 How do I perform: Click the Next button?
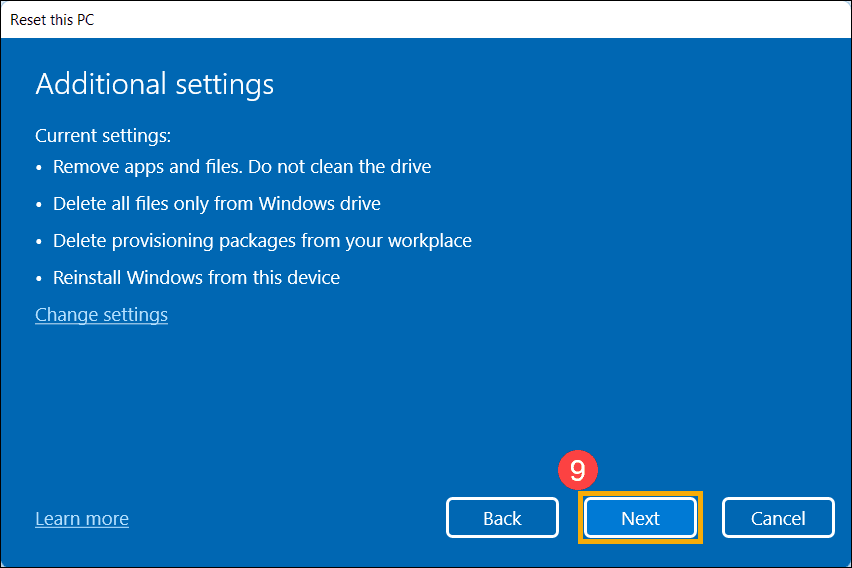[640, 518]
